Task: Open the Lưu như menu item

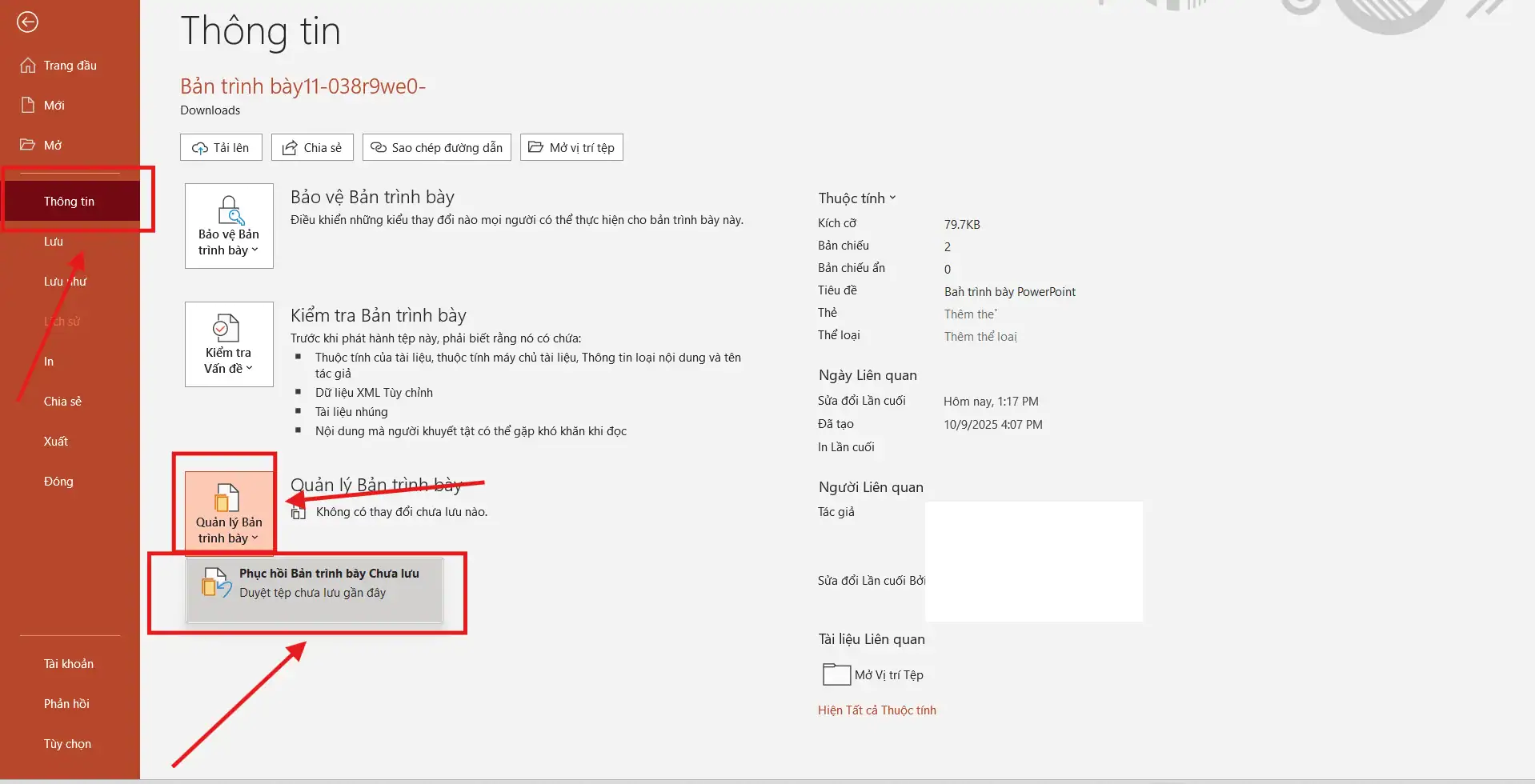Action: (x=65, y=282)
